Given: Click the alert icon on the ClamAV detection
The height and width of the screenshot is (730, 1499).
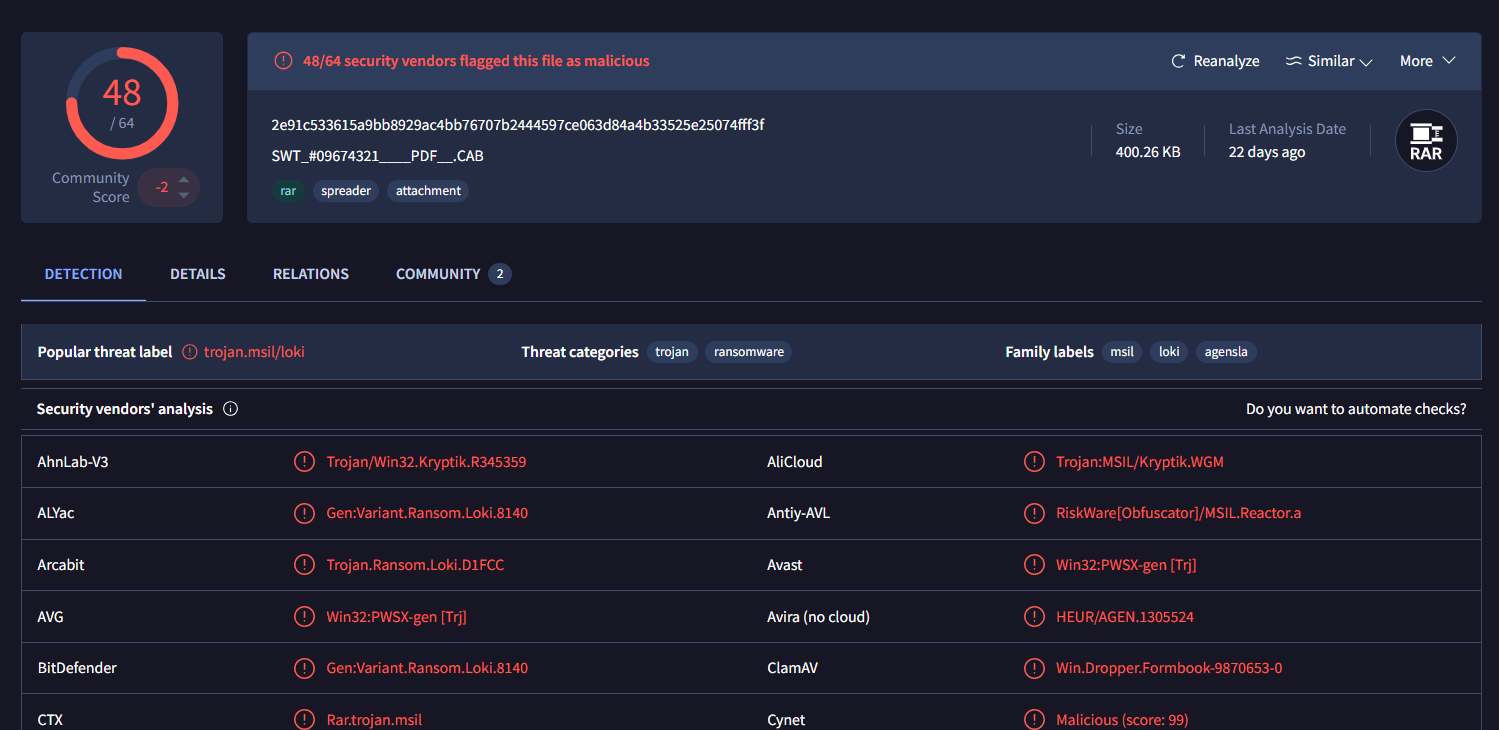Looking at the screenshot, I should click(x=1034, y=668).
